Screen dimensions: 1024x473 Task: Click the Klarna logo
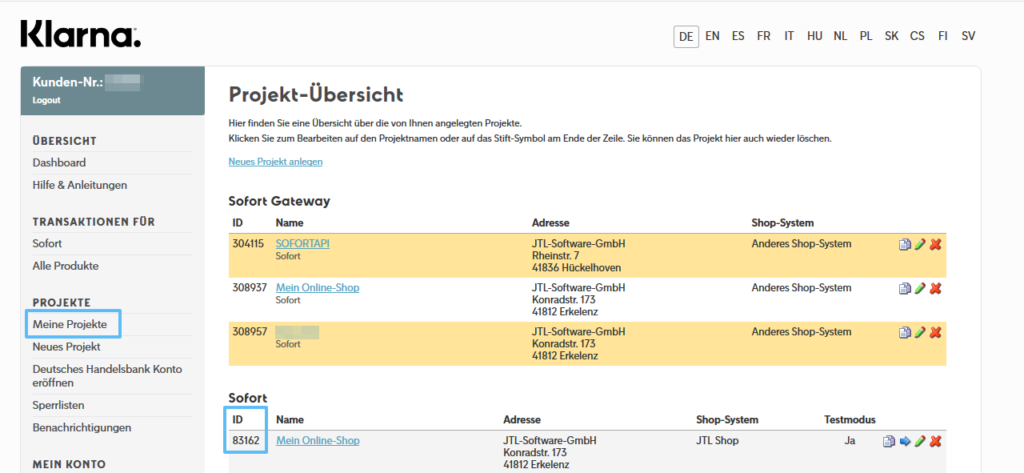tap(80, 35)
